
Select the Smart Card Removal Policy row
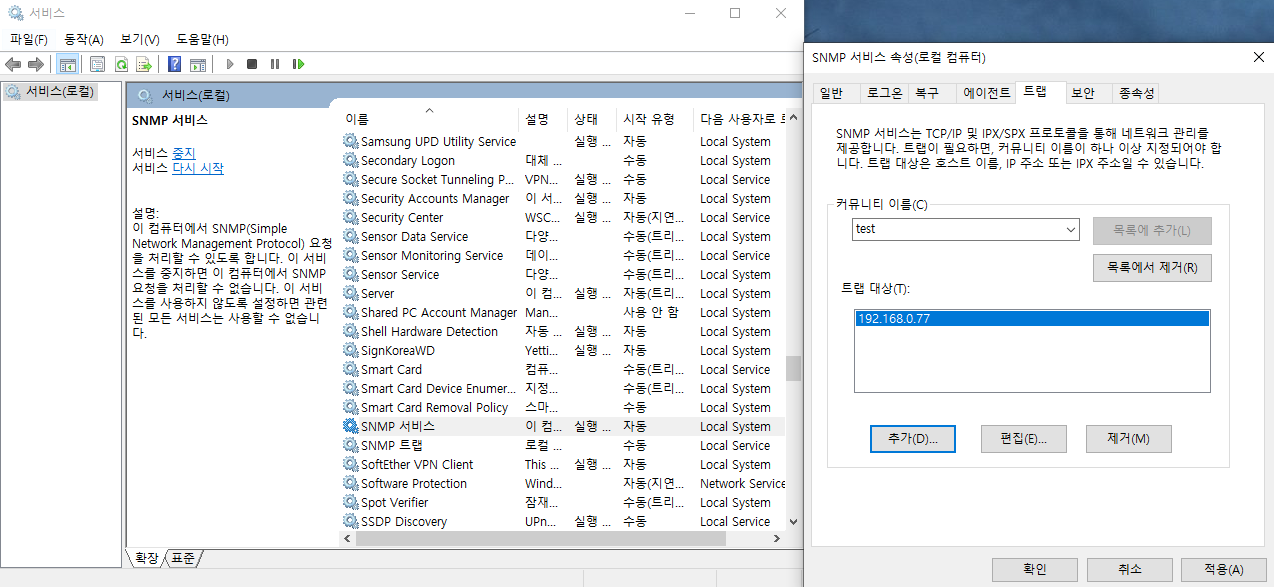[562, 407]
